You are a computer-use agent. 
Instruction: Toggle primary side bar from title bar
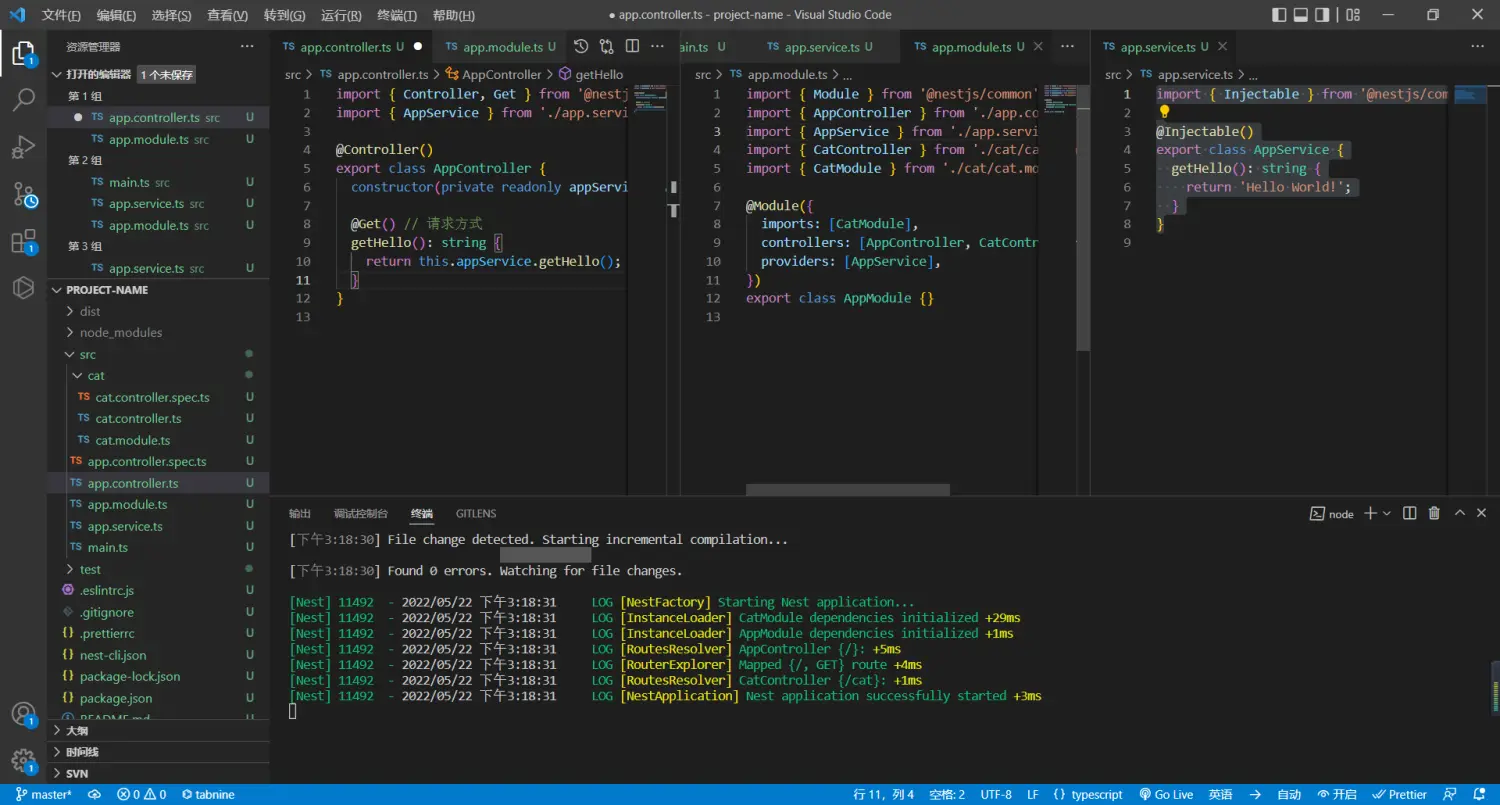[1279, 15]
